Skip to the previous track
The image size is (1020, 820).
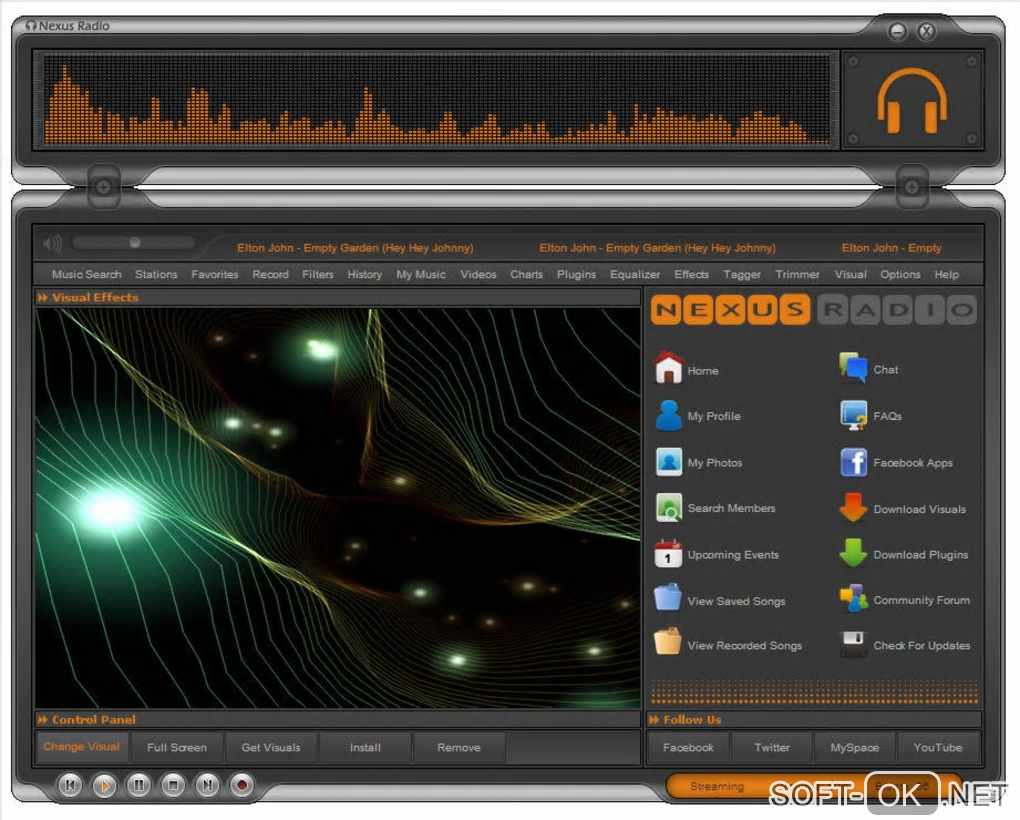(70, 785)
